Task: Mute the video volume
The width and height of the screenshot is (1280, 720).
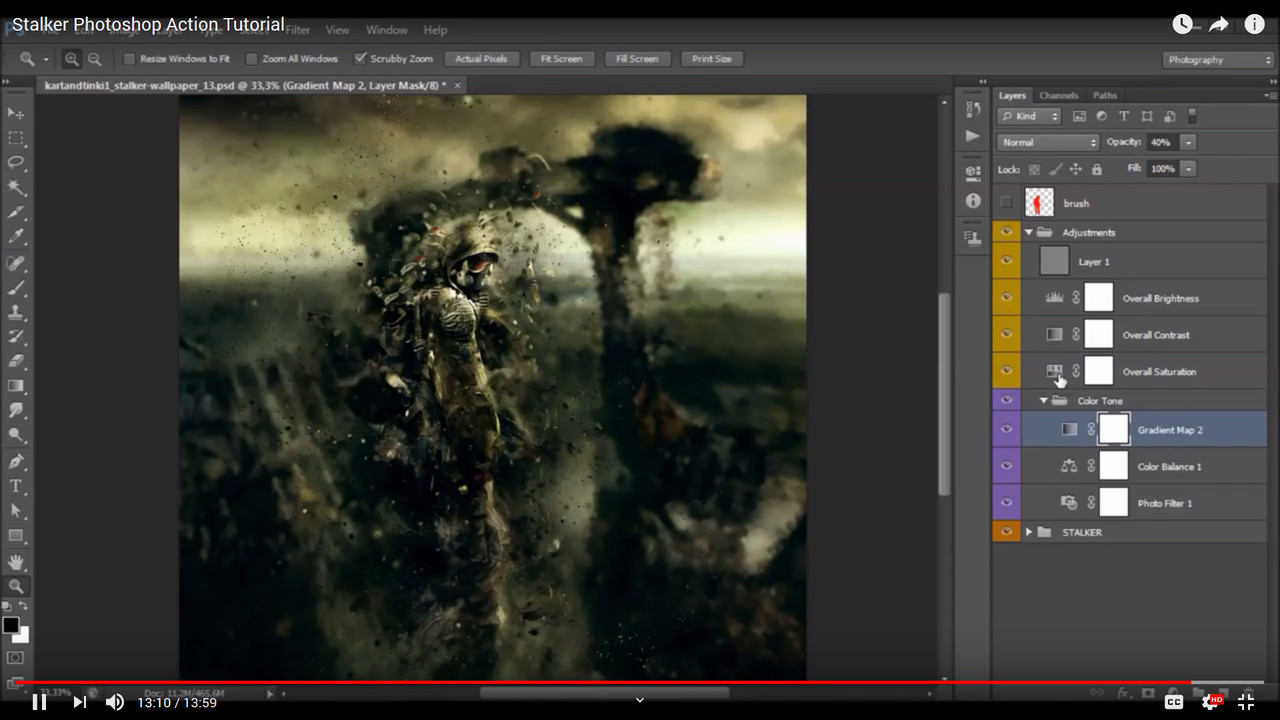Action: point(115,702)
